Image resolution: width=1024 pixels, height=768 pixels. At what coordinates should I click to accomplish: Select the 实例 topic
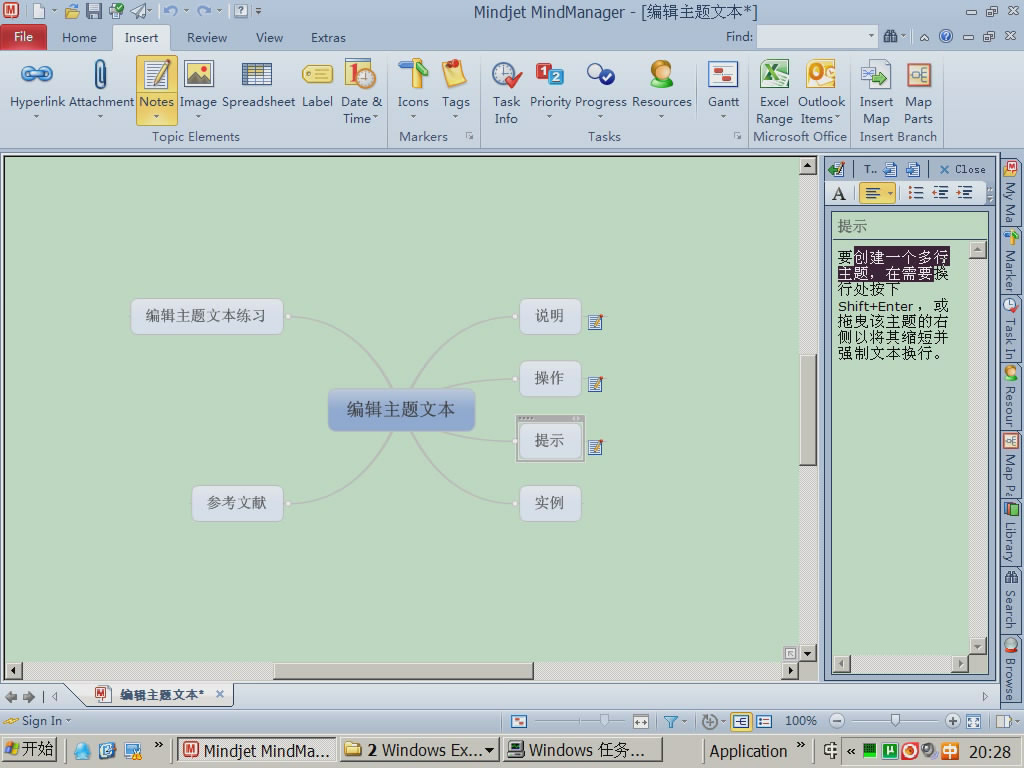coord(549,503)
